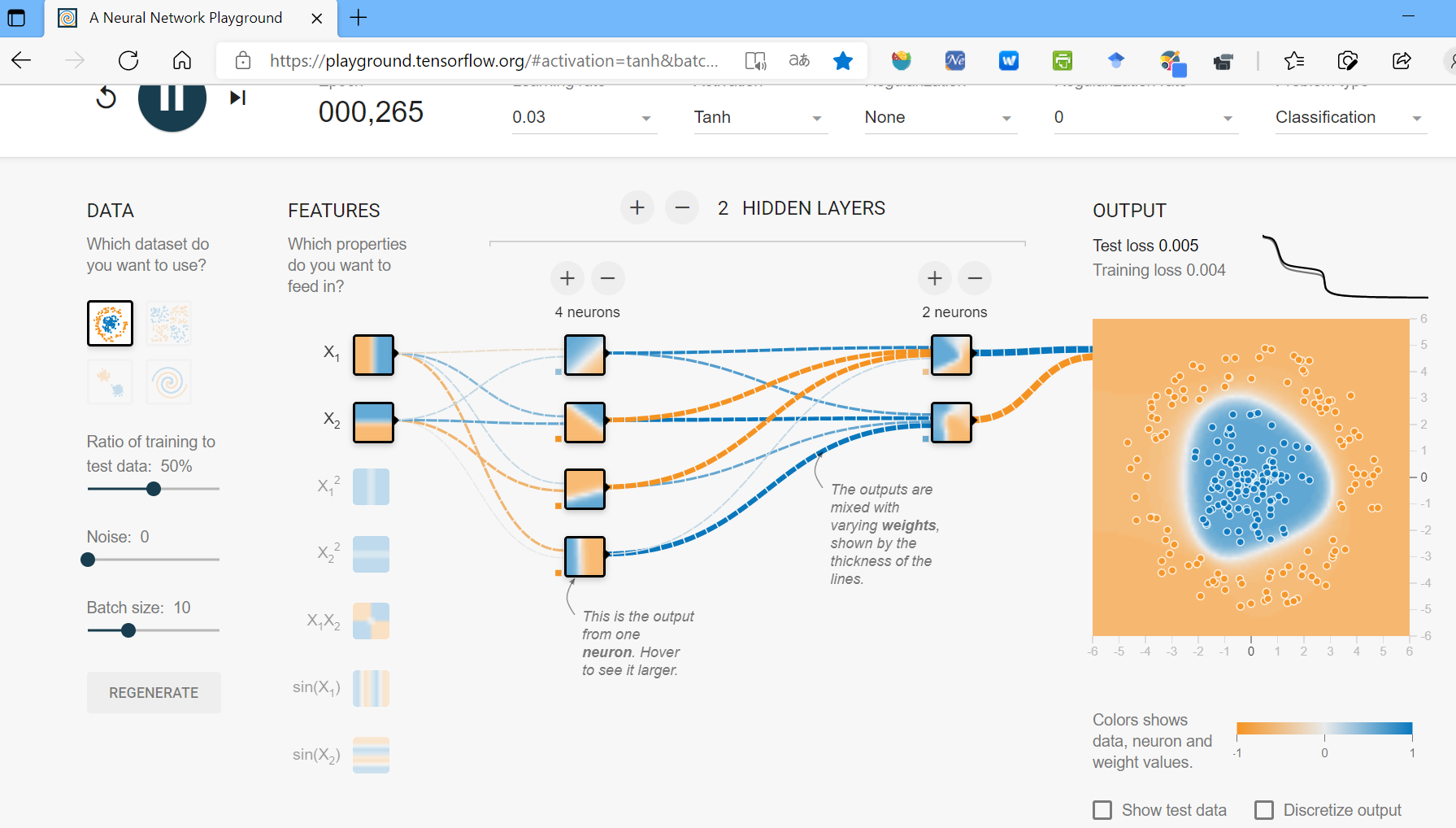1456x828 pixels.
Task: Pause the training with the pause button
Action: (172, 99)
